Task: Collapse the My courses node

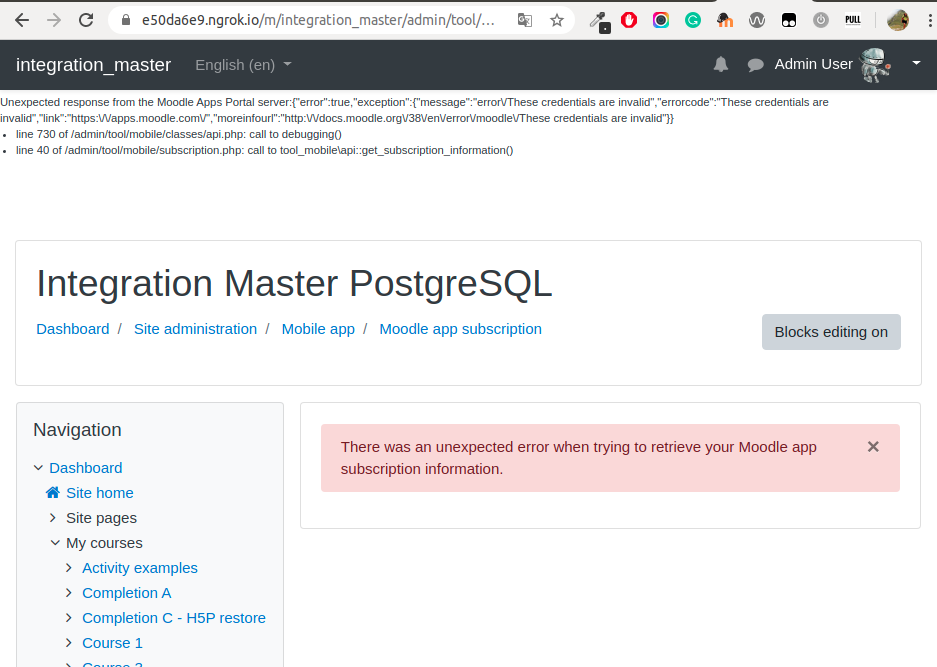Action: 55,543
